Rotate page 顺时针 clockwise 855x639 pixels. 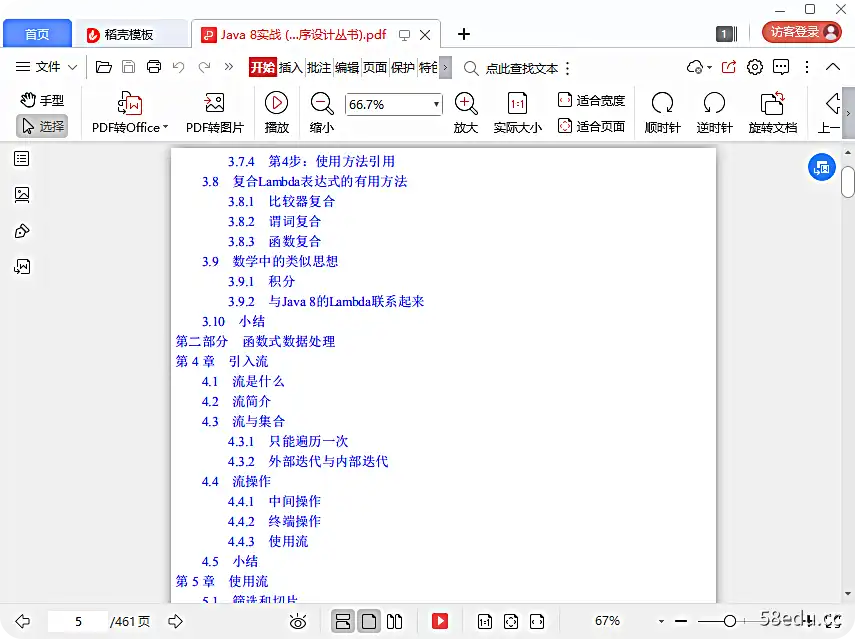pos(663,113)
